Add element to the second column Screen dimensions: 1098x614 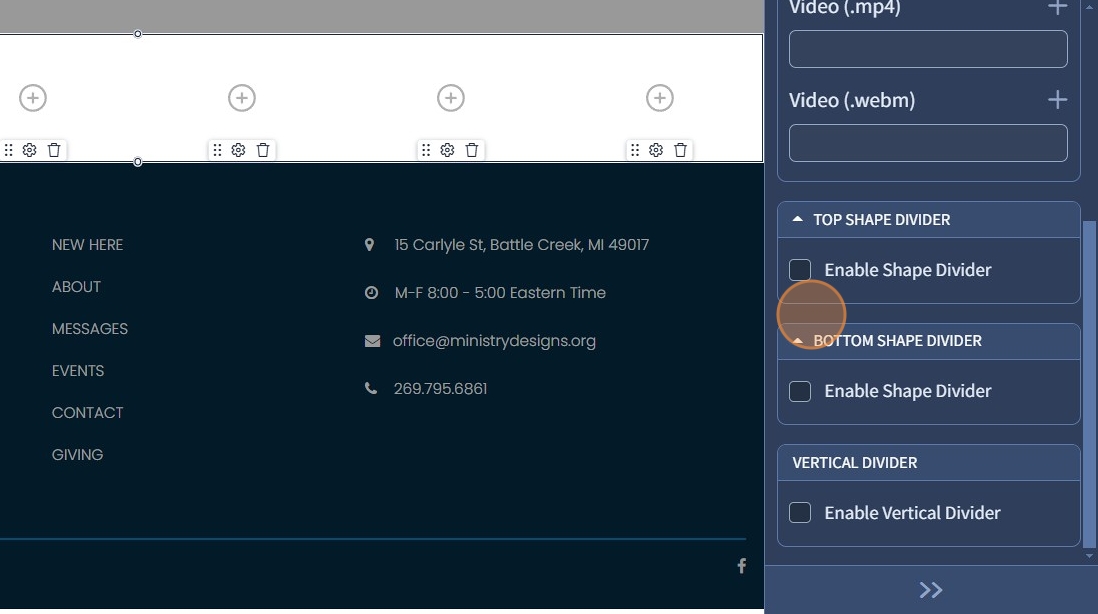coord(242,98)
